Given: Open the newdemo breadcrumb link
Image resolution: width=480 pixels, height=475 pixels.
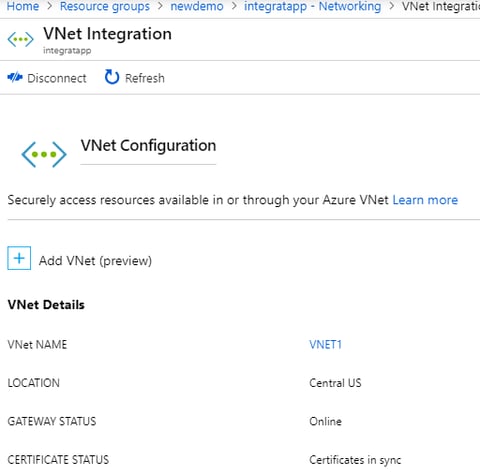Looking at the screenshot, I should (197, 6).
